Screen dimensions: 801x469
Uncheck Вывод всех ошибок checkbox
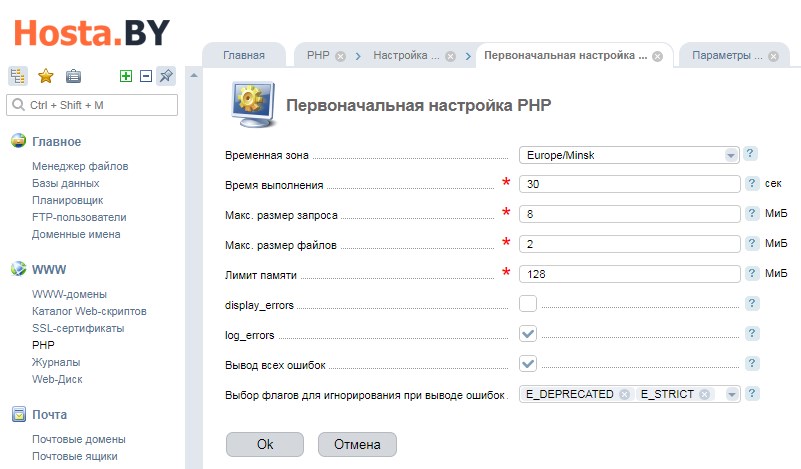pyautogui.click(x=528, y=364)
